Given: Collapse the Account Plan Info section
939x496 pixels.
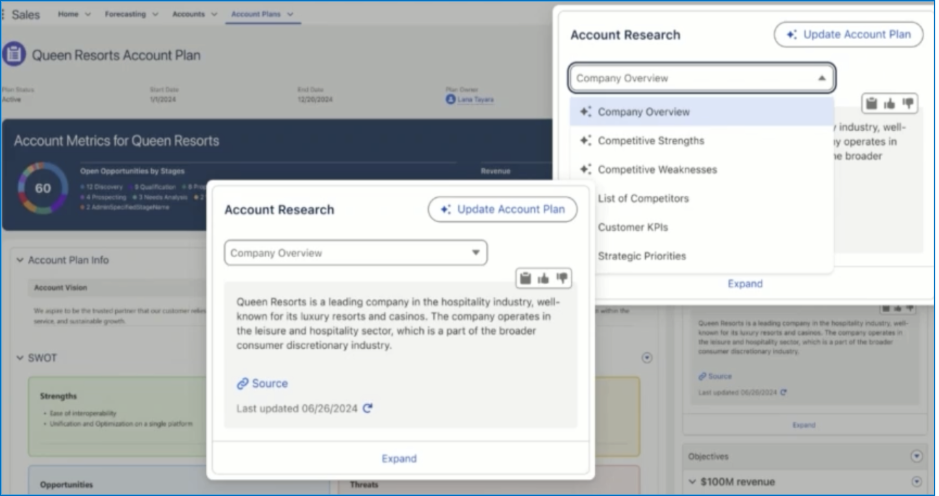Looking at the screenshot, I should pyautogui.click(x=20, y=260).
